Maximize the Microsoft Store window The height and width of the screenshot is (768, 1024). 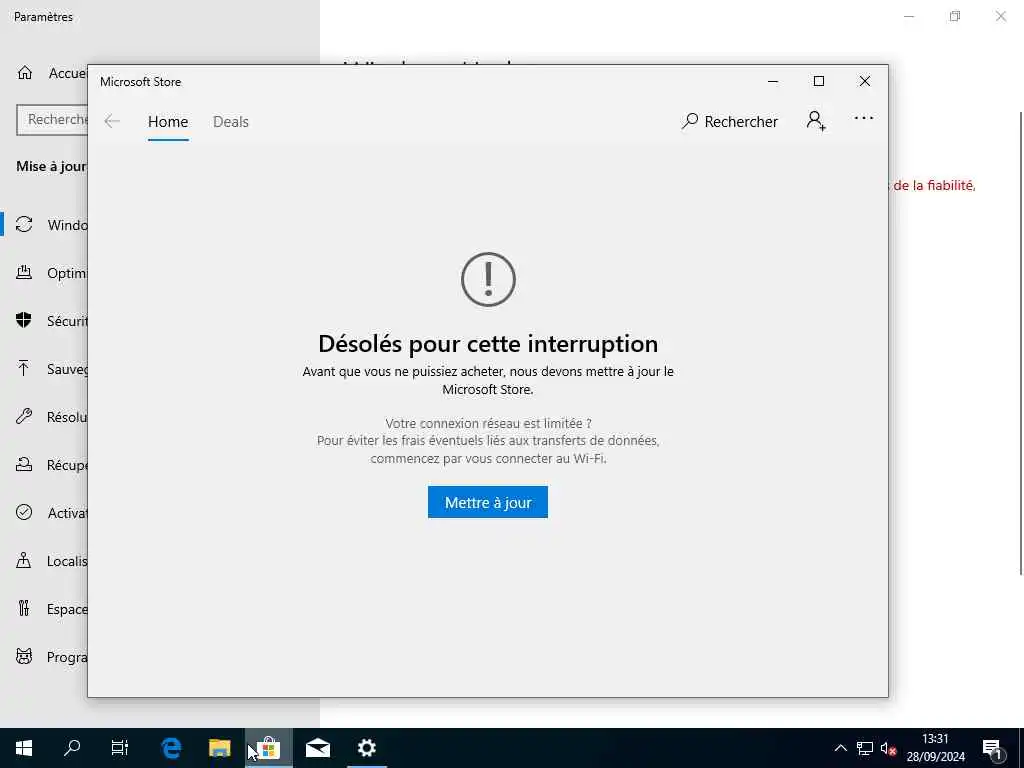[818, 81]
